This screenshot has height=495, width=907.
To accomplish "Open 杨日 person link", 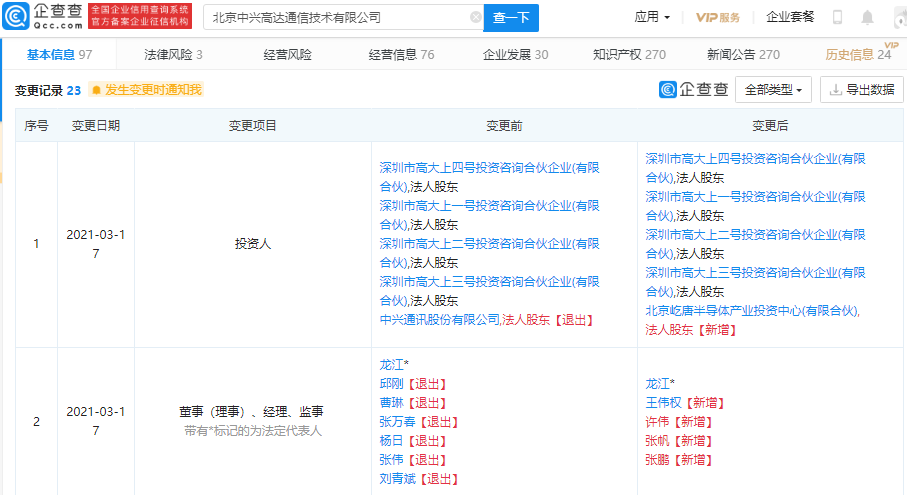I will click(391, 441).
